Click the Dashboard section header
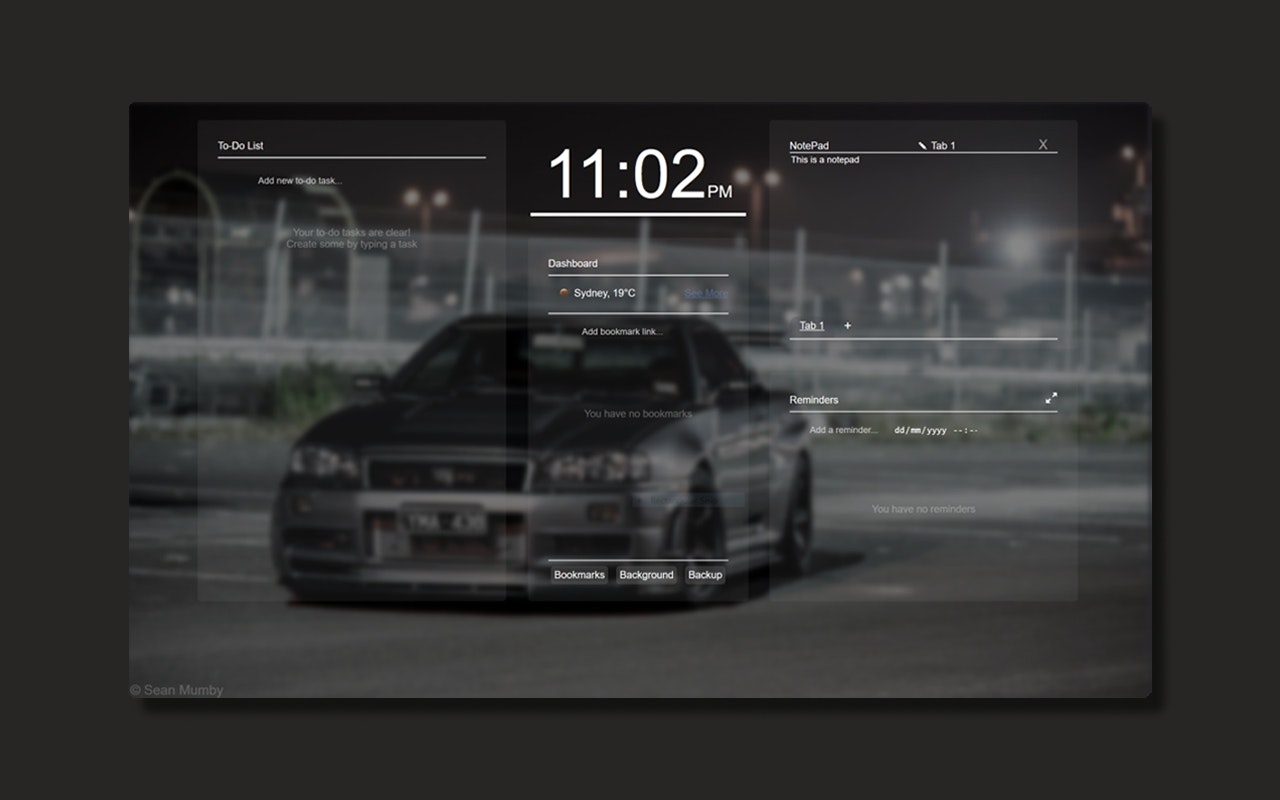This screenshot has height=800, width=1280. pos(573,263)
